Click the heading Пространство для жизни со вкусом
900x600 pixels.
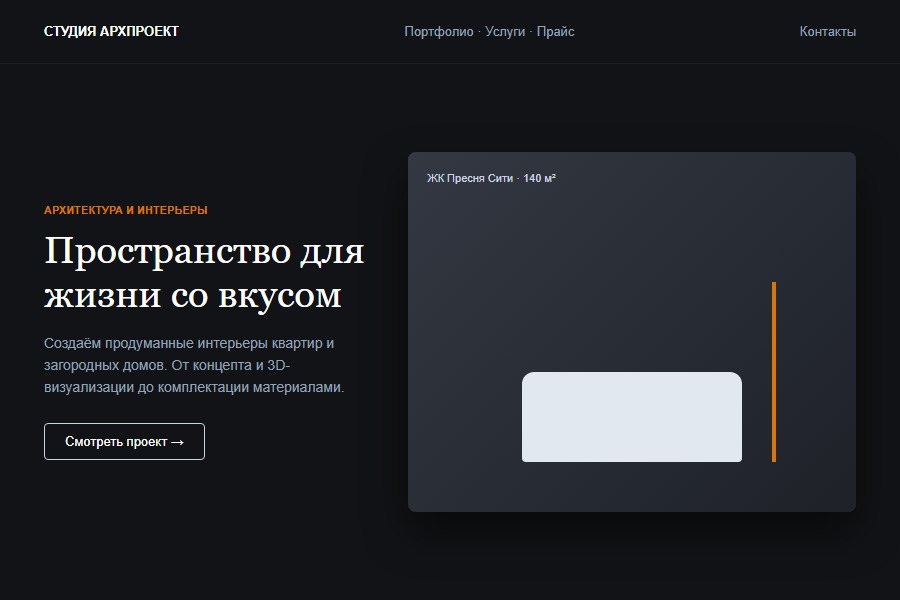(204, 273)
